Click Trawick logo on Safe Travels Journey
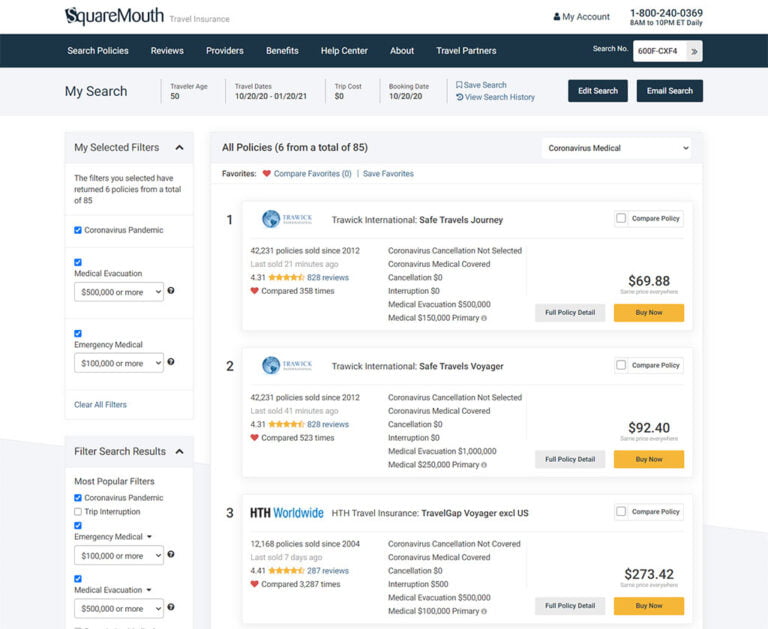 tap(287, 218)
